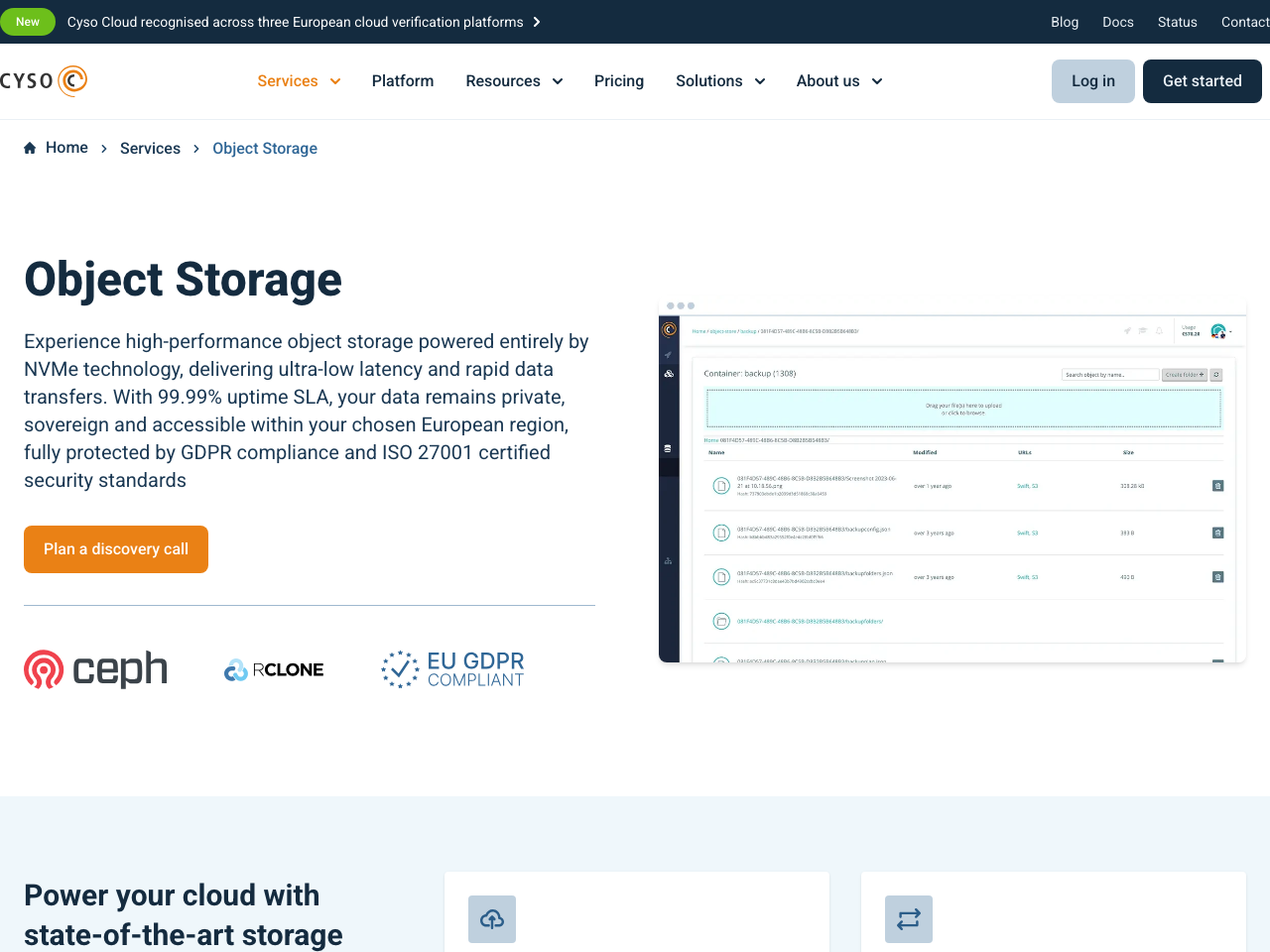Open the backupfolders folder icon

click(x=719, y=621)
